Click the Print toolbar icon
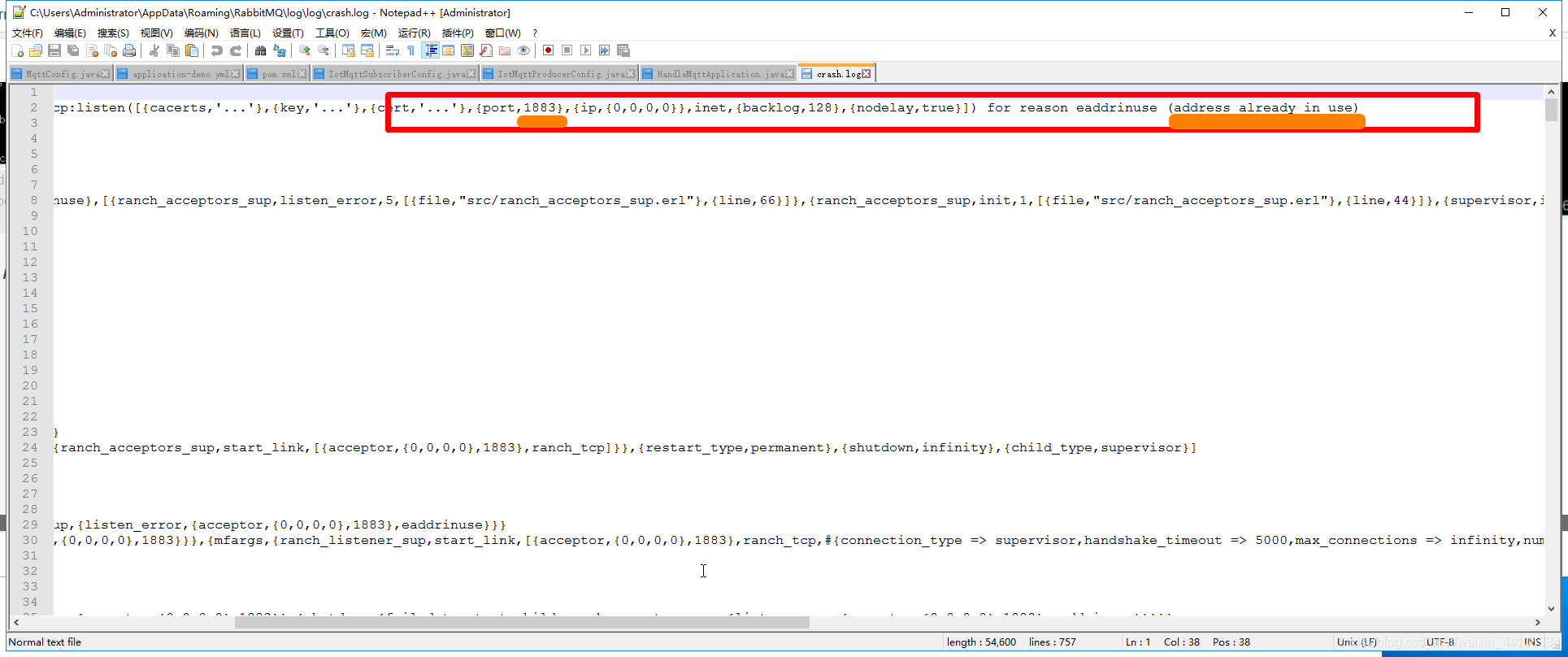 [x=129, y=50]
